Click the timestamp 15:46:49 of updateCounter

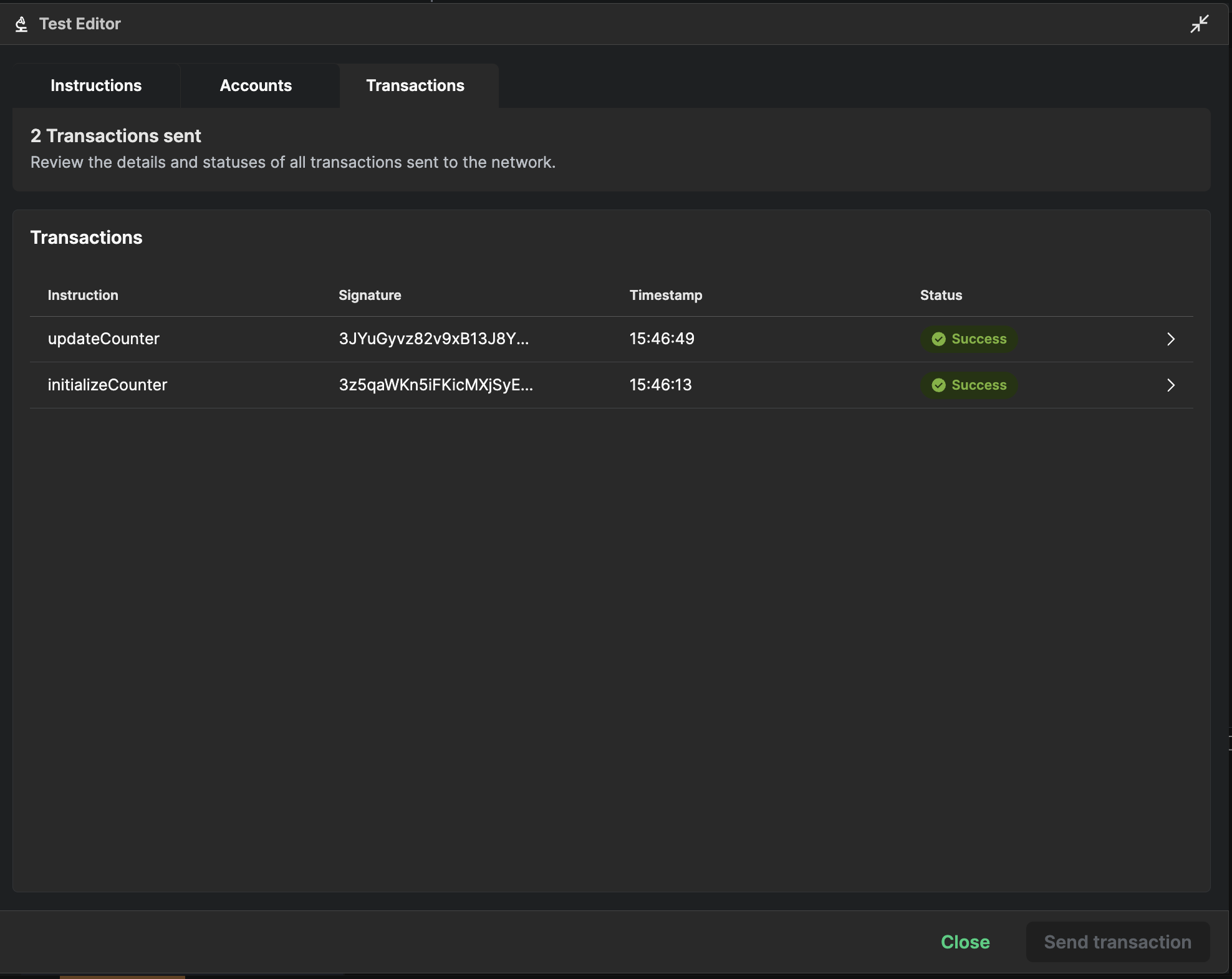pos(661,339)
